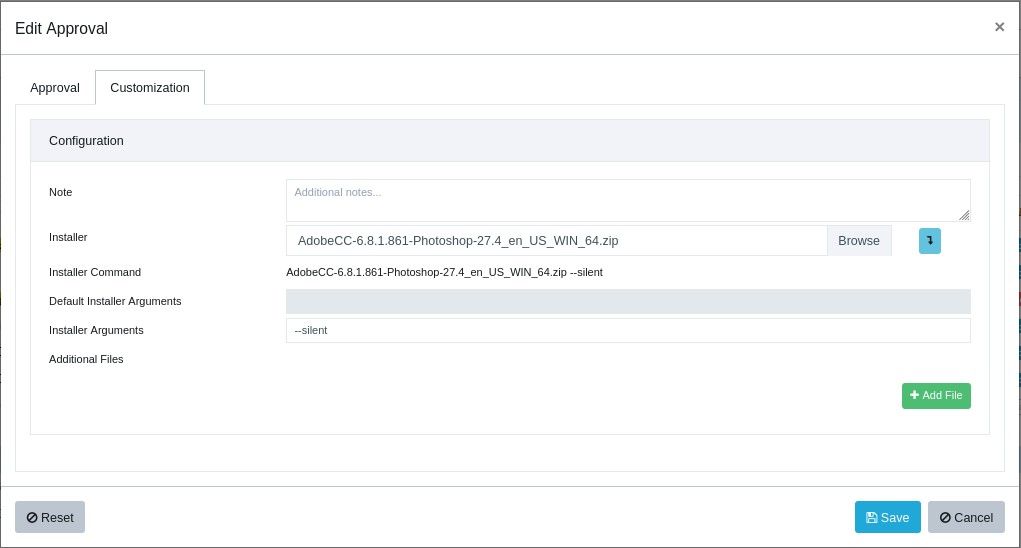Screen dimensions: 1021x548
Task: Click the circle-slash icon on Cancel button
Action: 945,518
